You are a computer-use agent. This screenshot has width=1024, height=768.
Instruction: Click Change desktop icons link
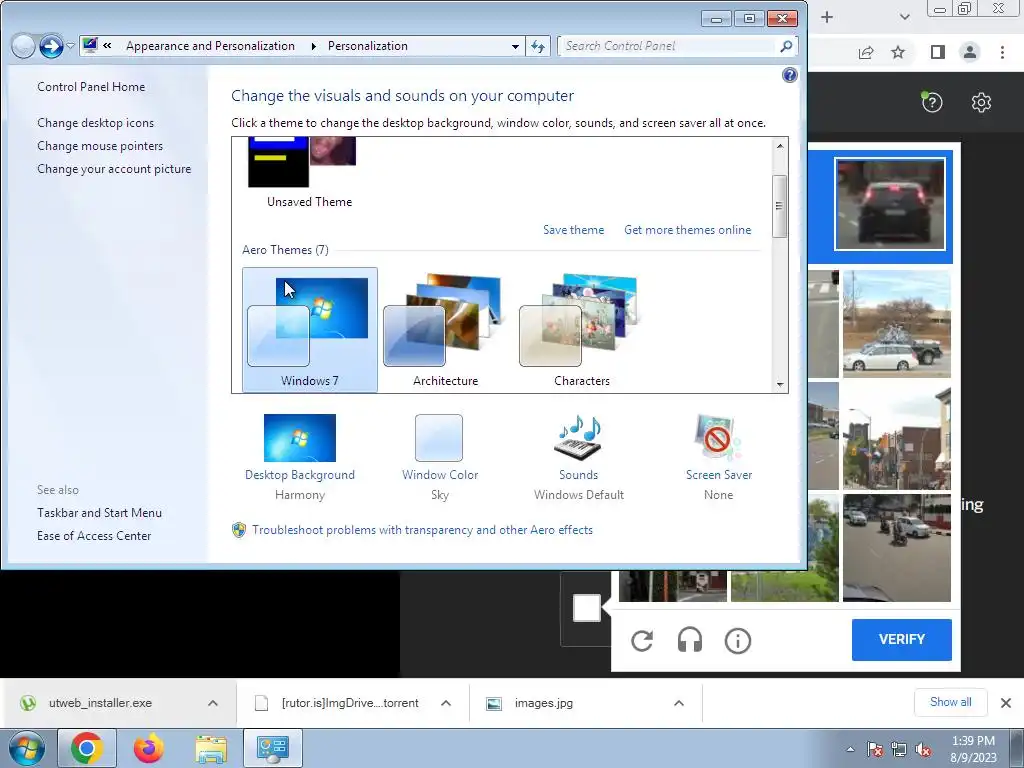tap(95, 123)
